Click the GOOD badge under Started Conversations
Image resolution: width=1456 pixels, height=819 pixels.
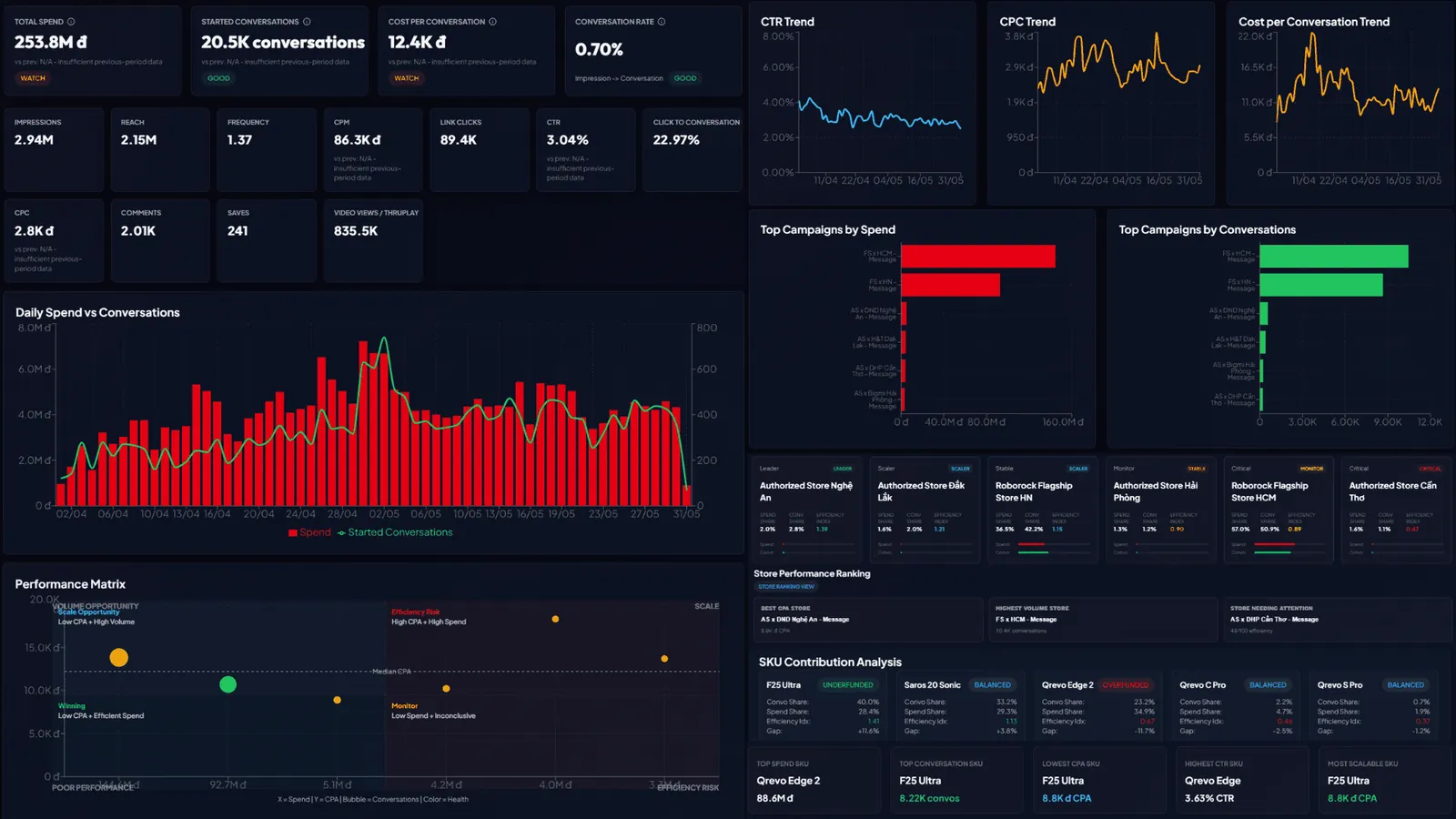pyautogui.click(x=218, y=78)
